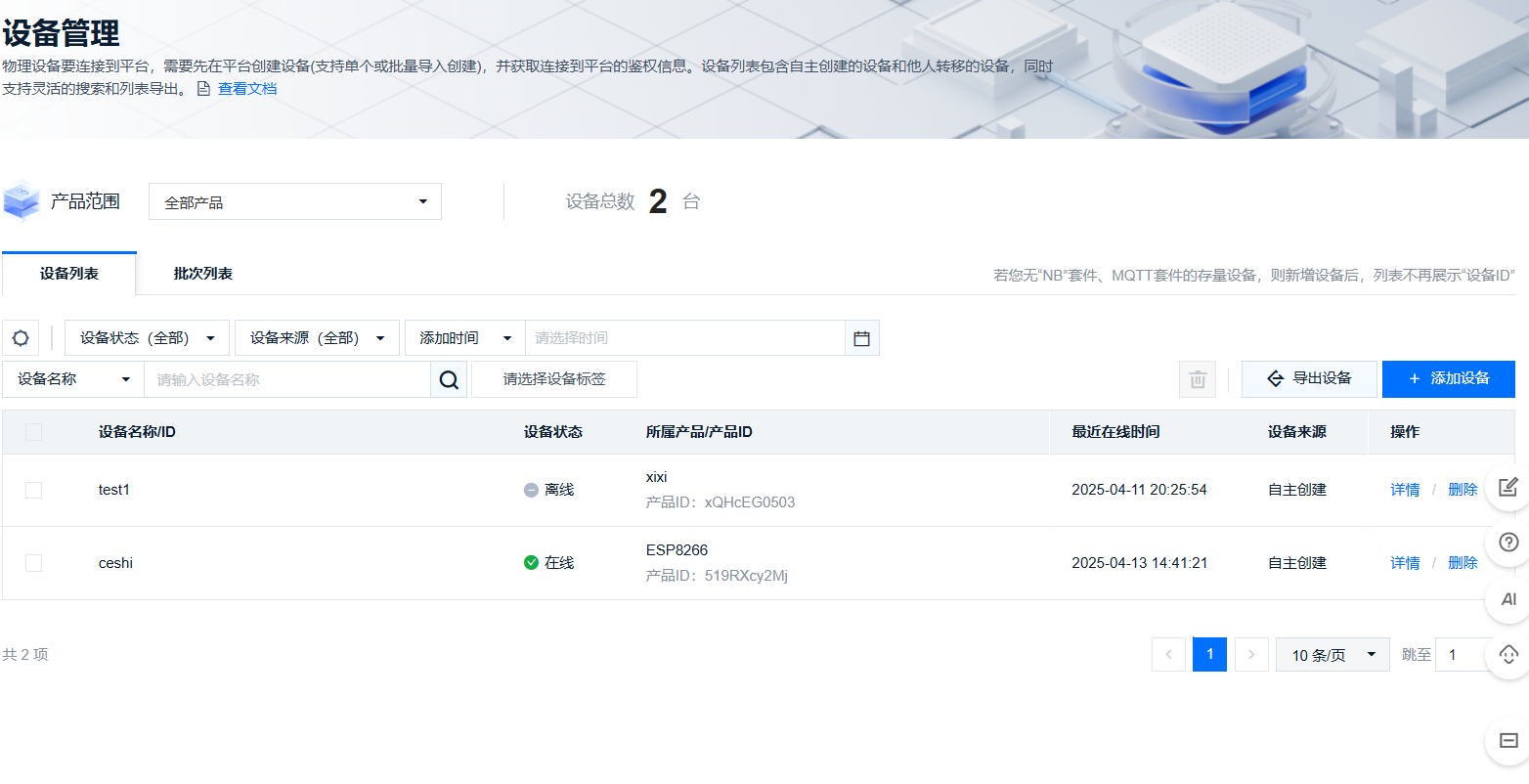Click the 添加设备 button
Viewport: 1529px width, 784px height.
point(1448,378)
